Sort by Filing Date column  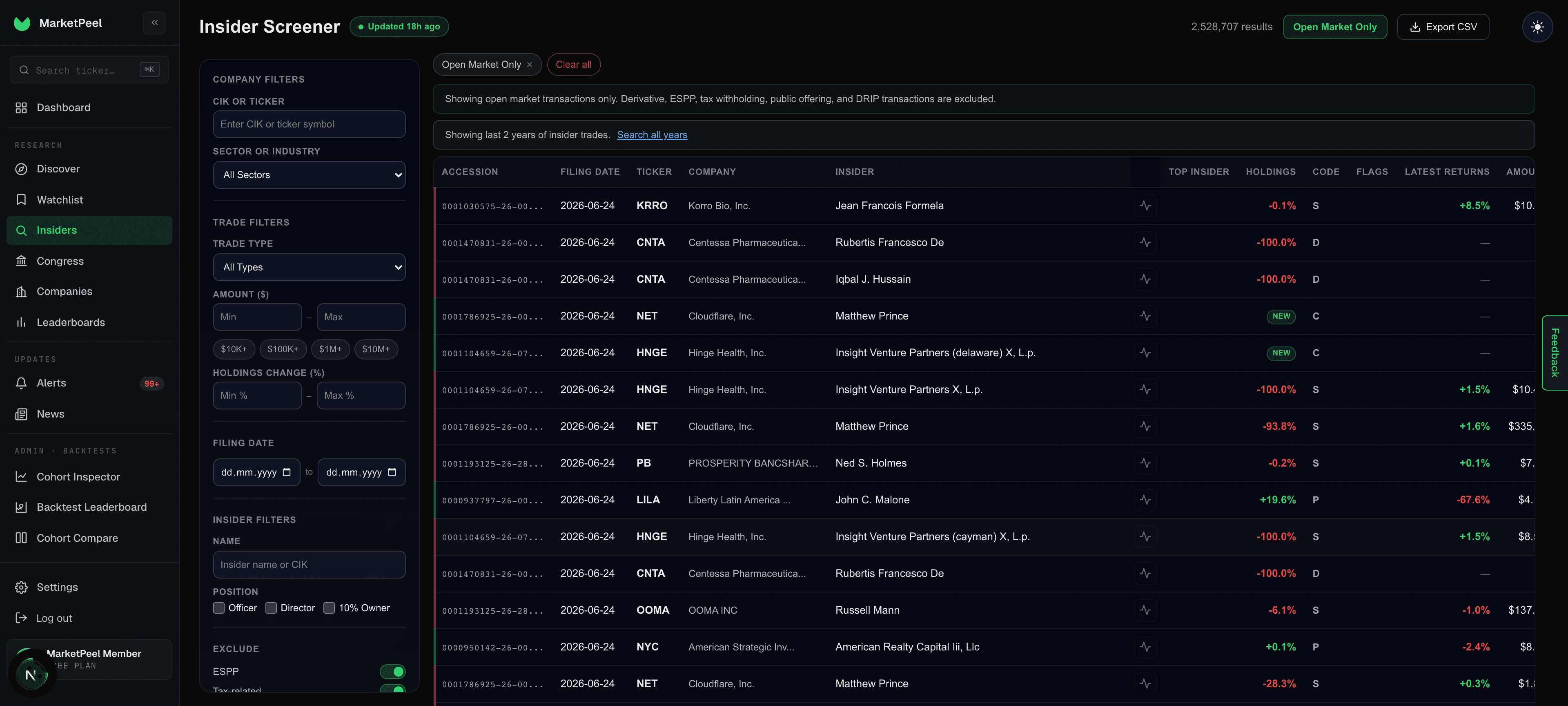590,172
